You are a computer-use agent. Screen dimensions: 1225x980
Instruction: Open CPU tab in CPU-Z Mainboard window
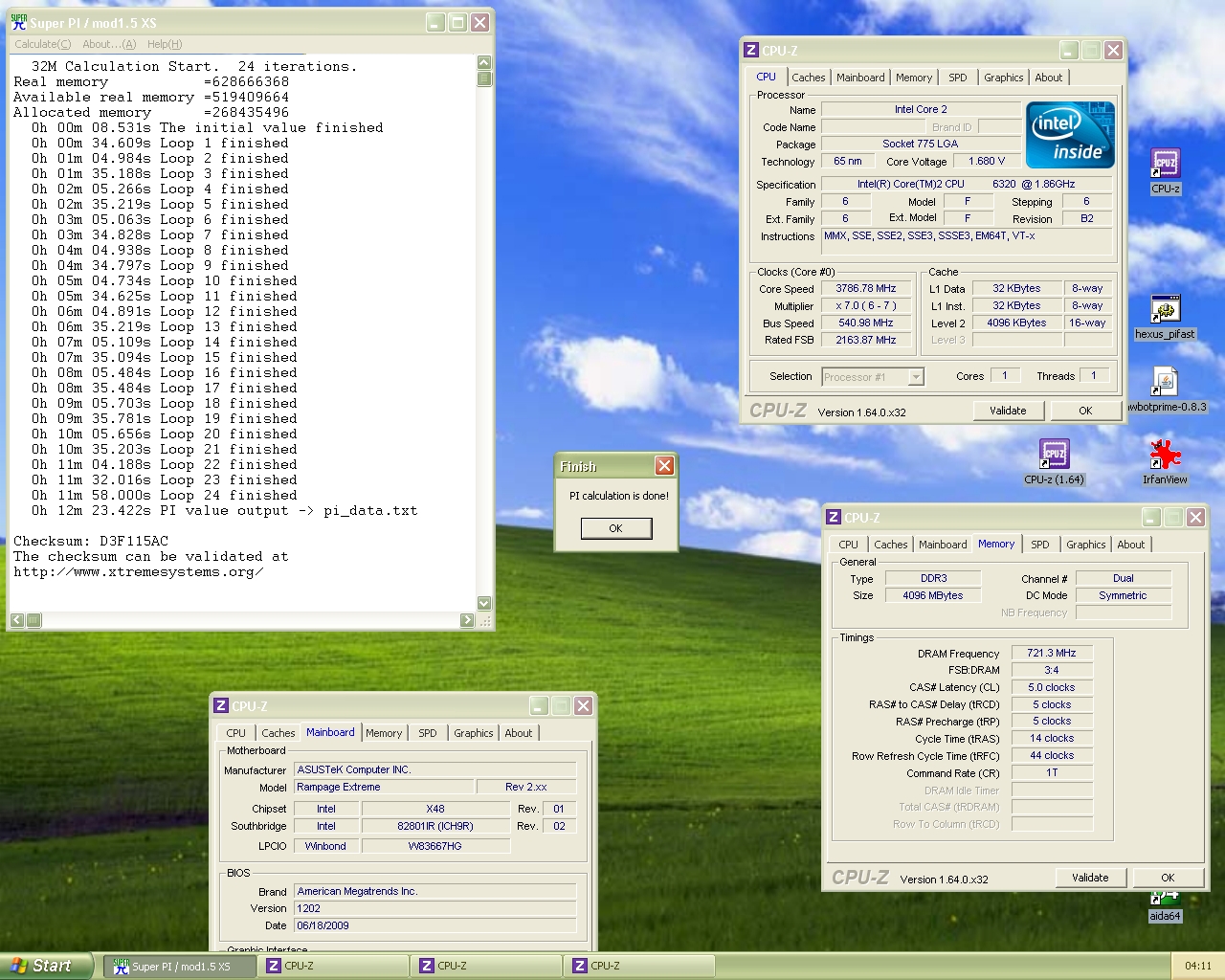click(x=236, y=734)
